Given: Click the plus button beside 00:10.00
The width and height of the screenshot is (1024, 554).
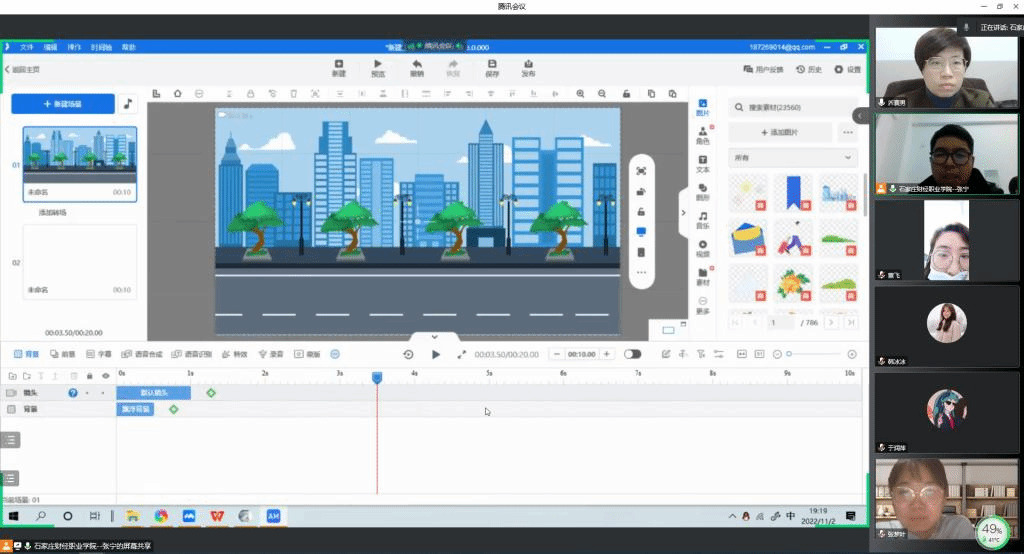Looking at the screenshot, I should (607, 354).
